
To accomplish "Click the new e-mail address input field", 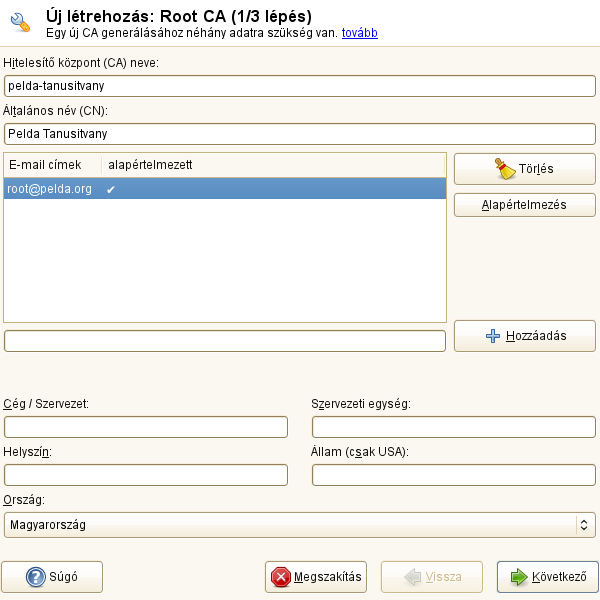I will point(225,341).
